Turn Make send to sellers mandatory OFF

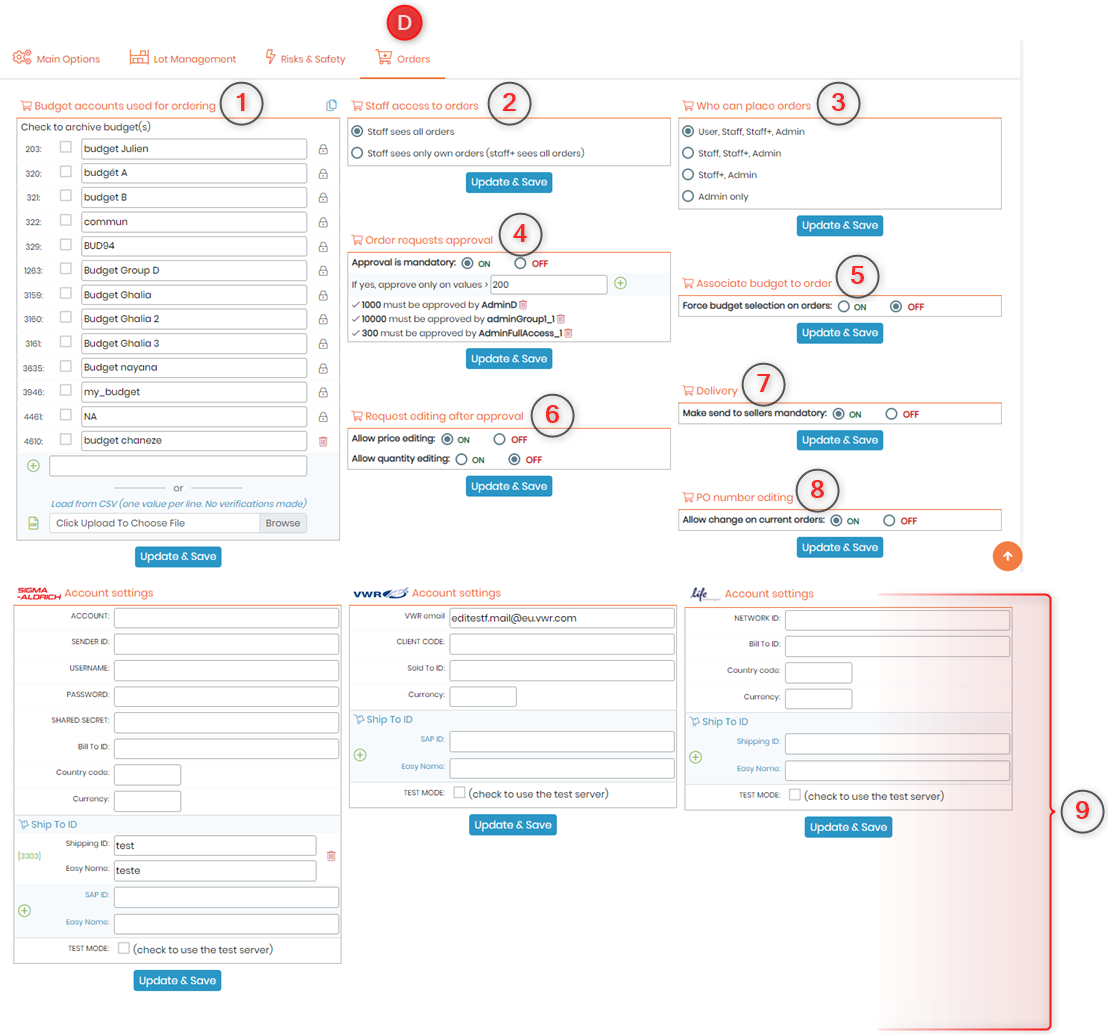pos(891,413)
